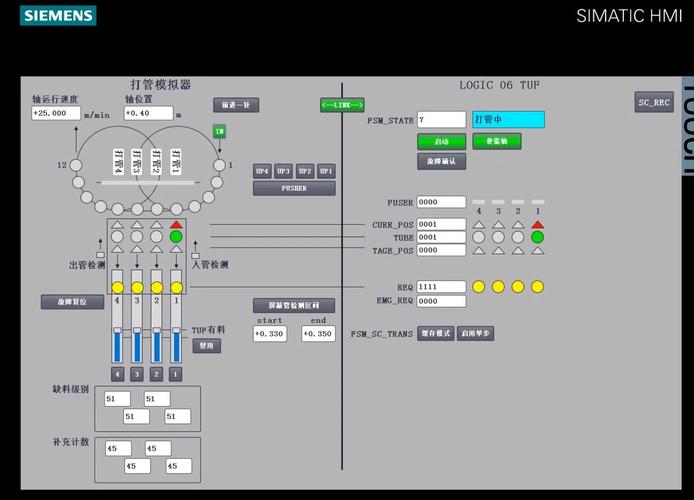Click the first yellow REQ indicator light
The image size is (694, 500).
coord(478,287)
